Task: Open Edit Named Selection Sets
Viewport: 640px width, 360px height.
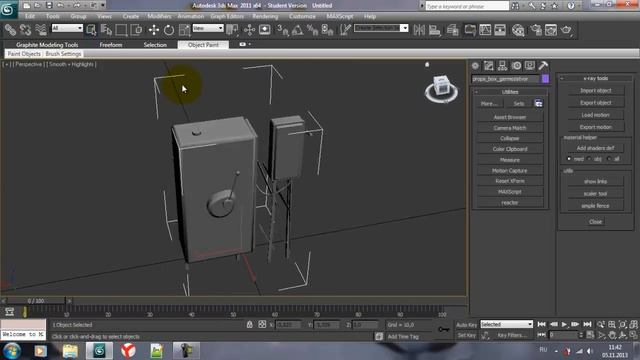Action: point(345,30)
